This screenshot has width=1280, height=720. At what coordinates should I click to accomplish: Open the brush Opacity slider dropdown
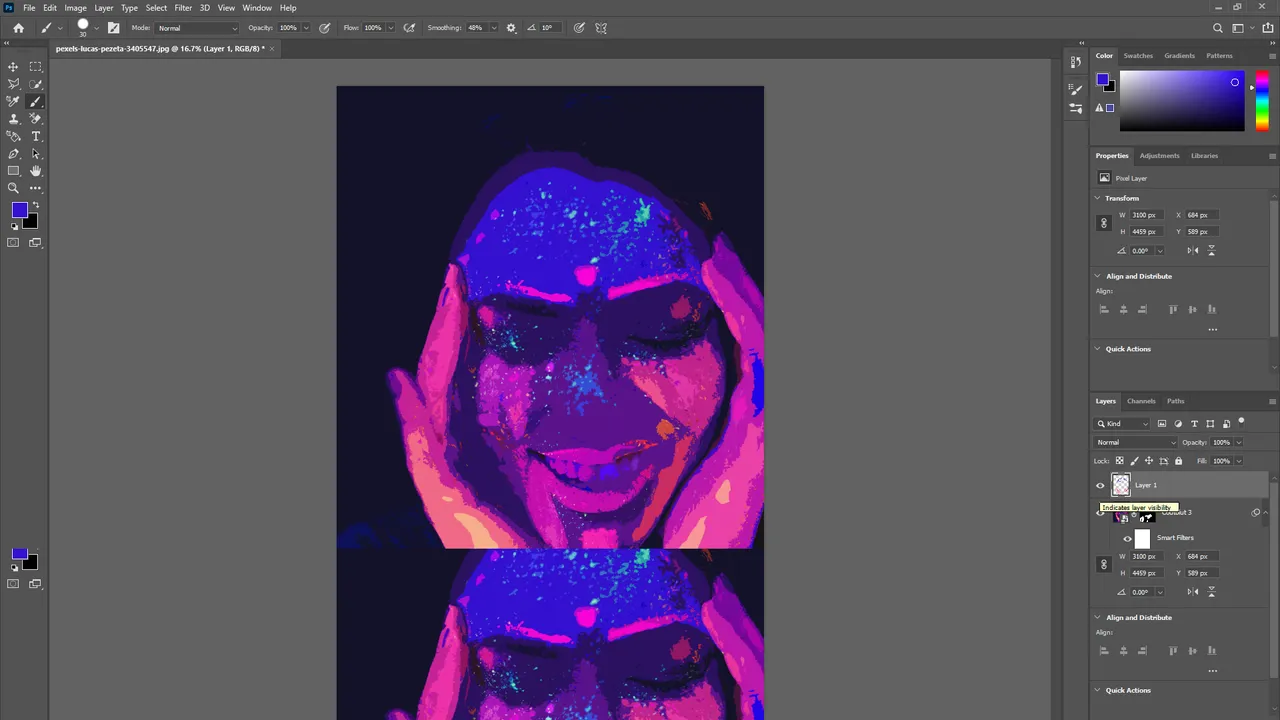point(306,28)
